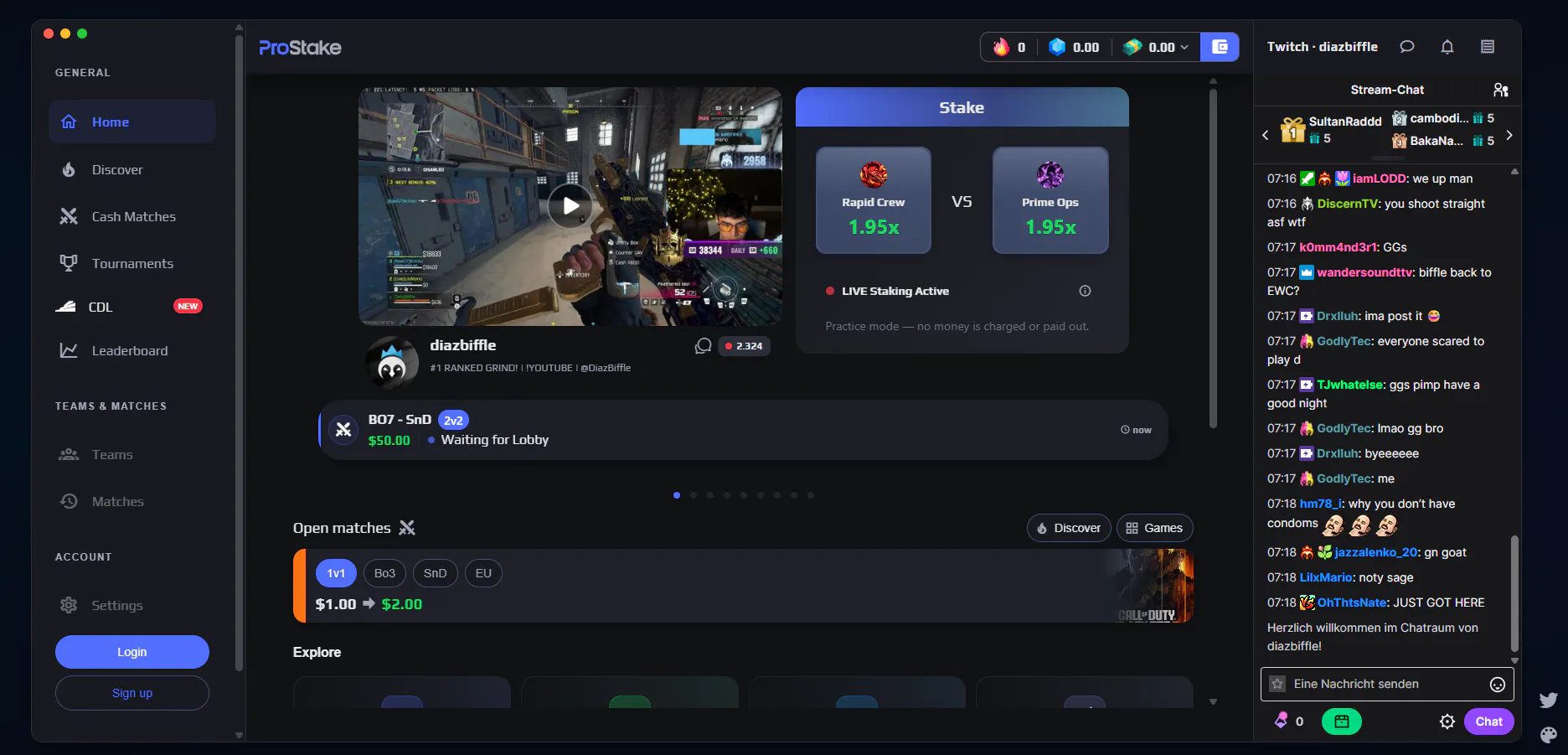Select the SnD mode tag
The width and height of the screenshot is (1568, 755).
point(435,573)
